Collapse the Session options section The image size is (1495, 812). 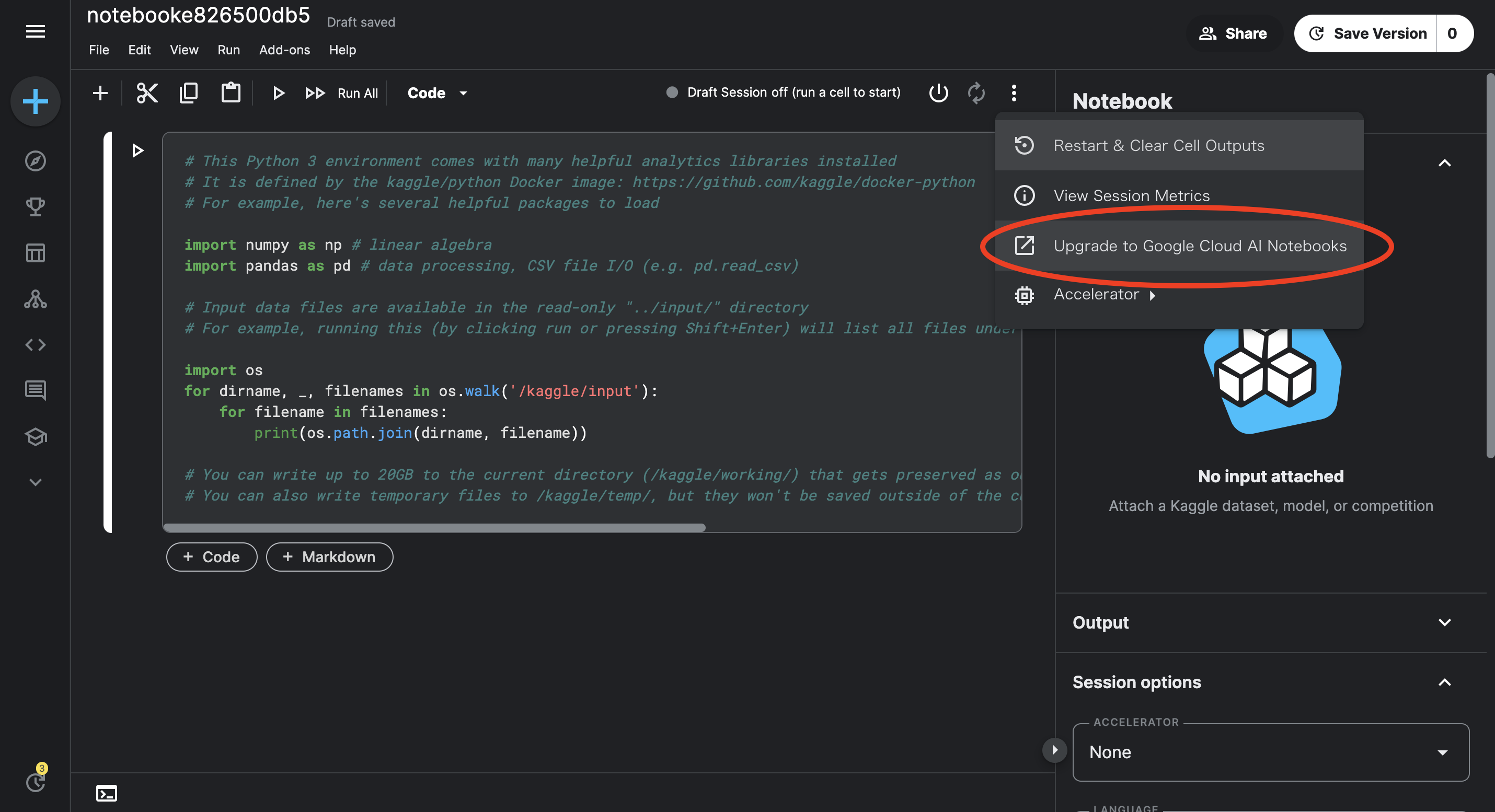click(1444, 682)
